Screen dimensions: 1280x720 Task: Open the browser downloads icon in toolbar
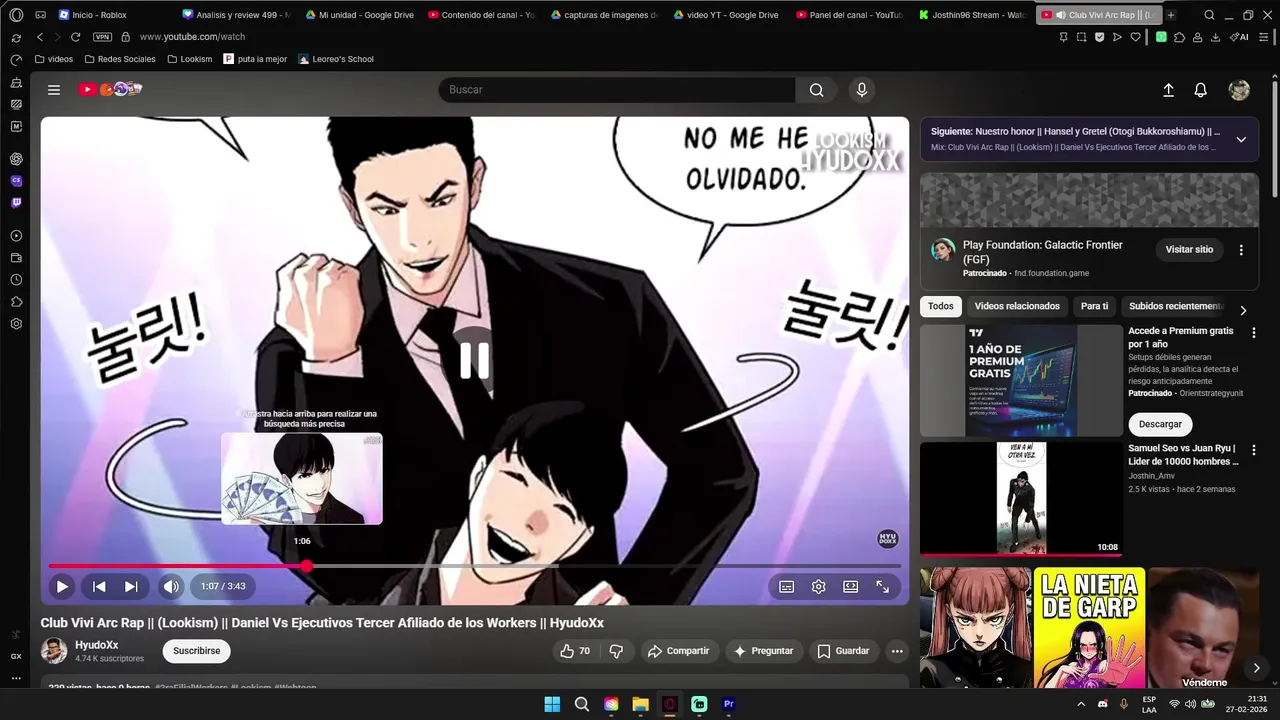click(1215, 37)
